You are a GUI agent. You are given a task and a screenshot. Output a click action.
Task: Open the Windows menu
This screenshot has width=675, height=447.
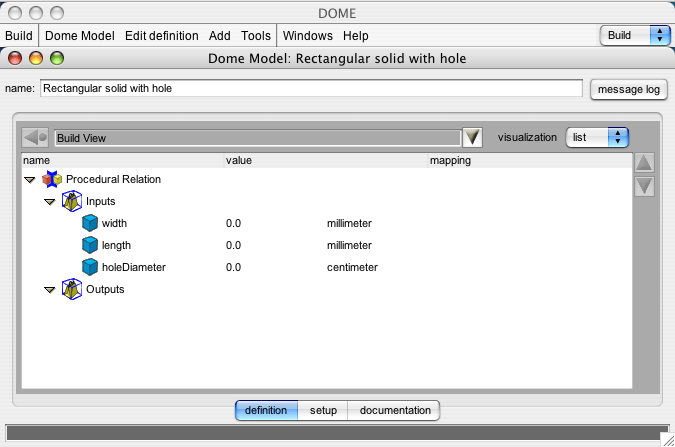307,36
